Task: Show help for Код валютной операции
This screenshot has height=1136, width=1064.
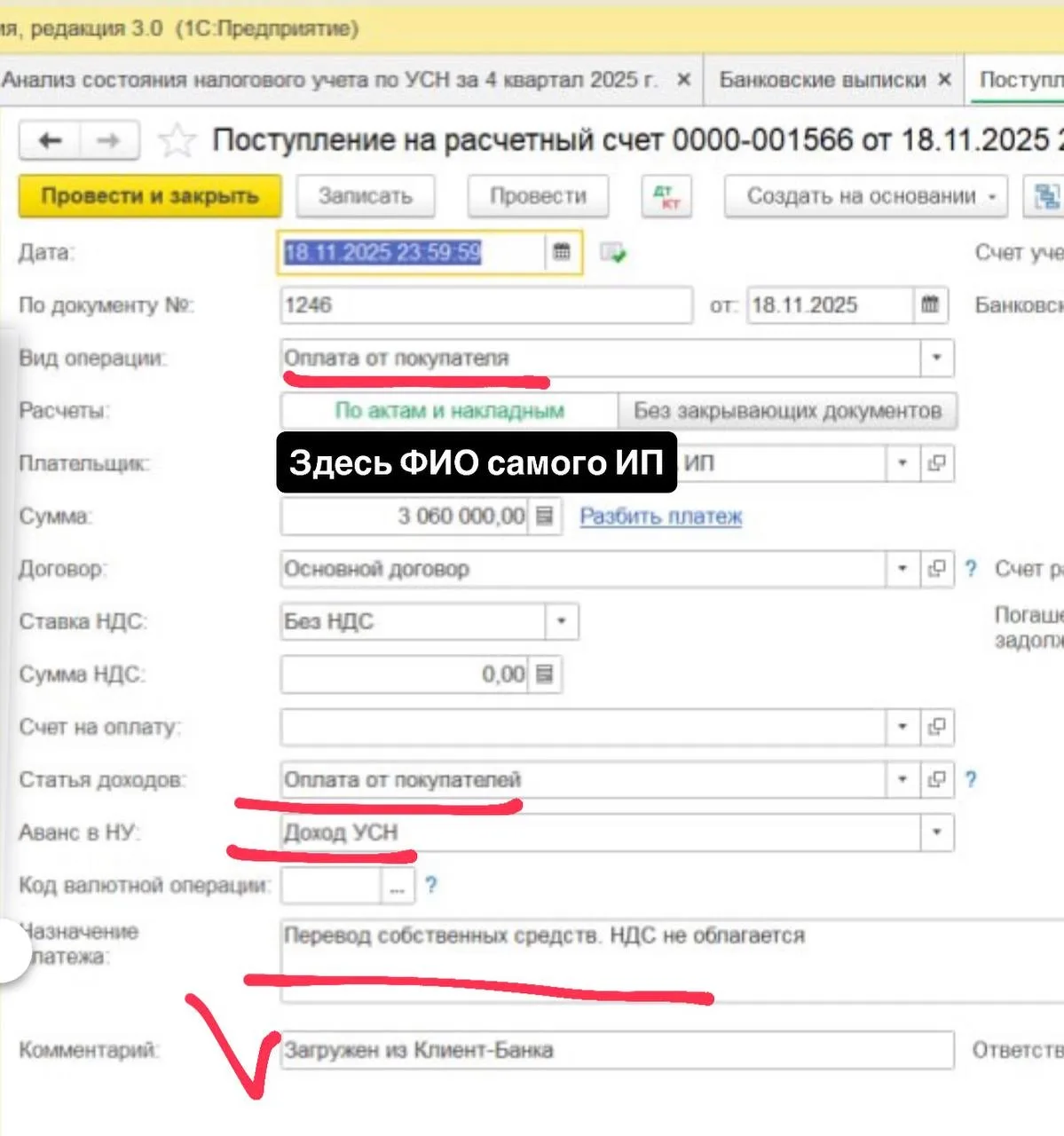Action: click(430, 885)
